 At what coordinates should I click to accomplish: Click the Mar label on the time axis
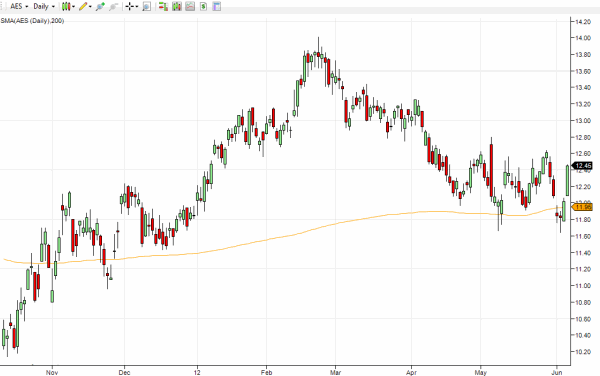pyautogui.click(x=335, y=372)
